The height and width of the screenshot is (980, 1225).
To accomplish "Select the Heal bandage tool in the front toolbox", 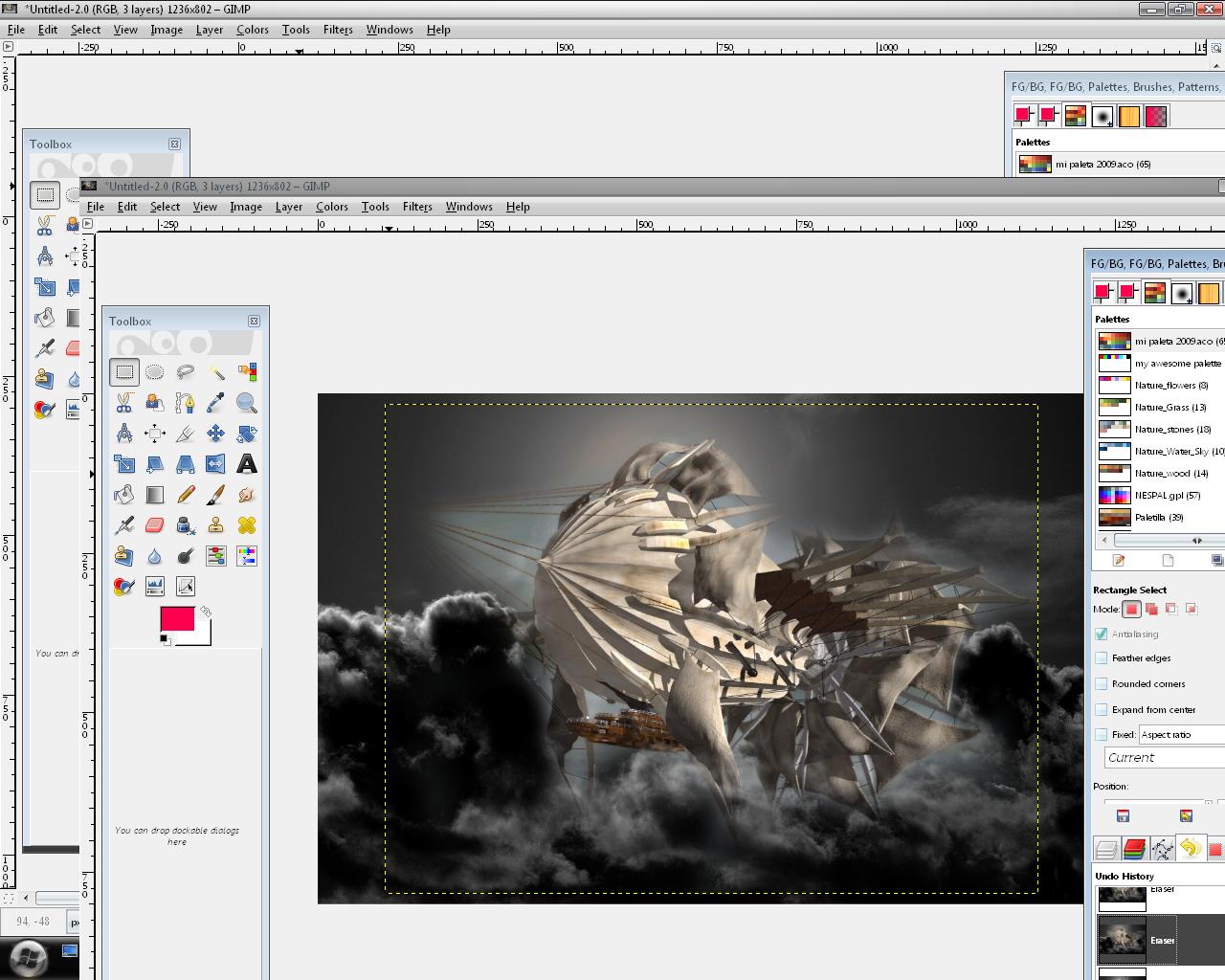I will pos(246,525).
